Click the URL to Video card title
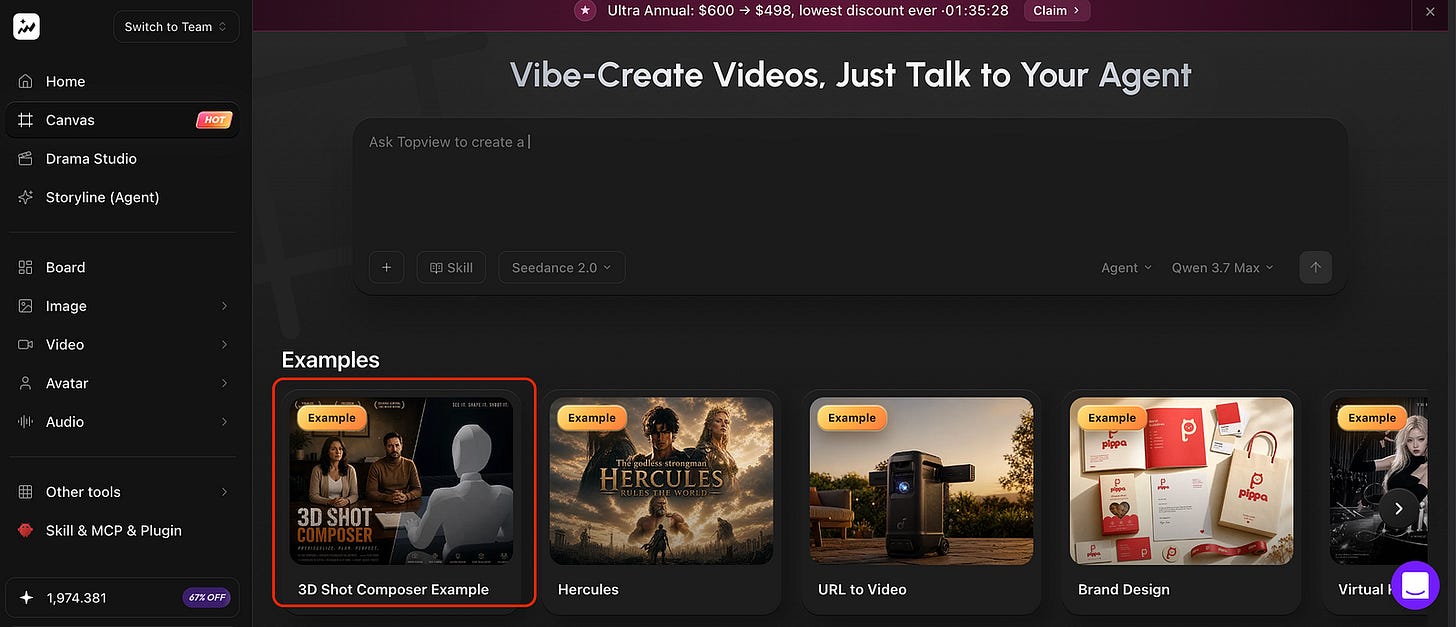The height and width of the screenshot is (627, 1456). point(862,589)
